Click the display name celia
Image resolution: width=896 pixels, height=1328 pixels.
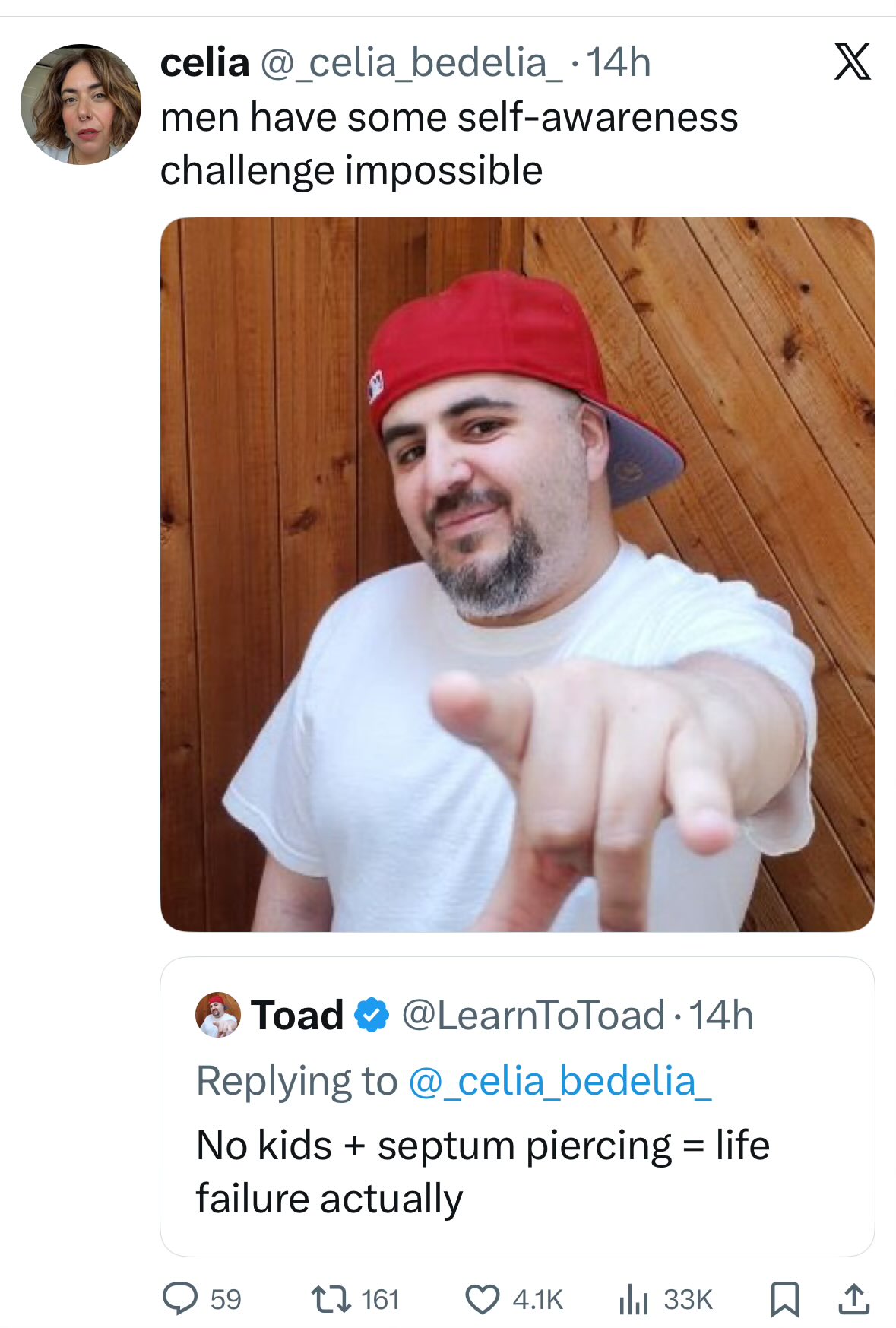[x=204, y=62]
